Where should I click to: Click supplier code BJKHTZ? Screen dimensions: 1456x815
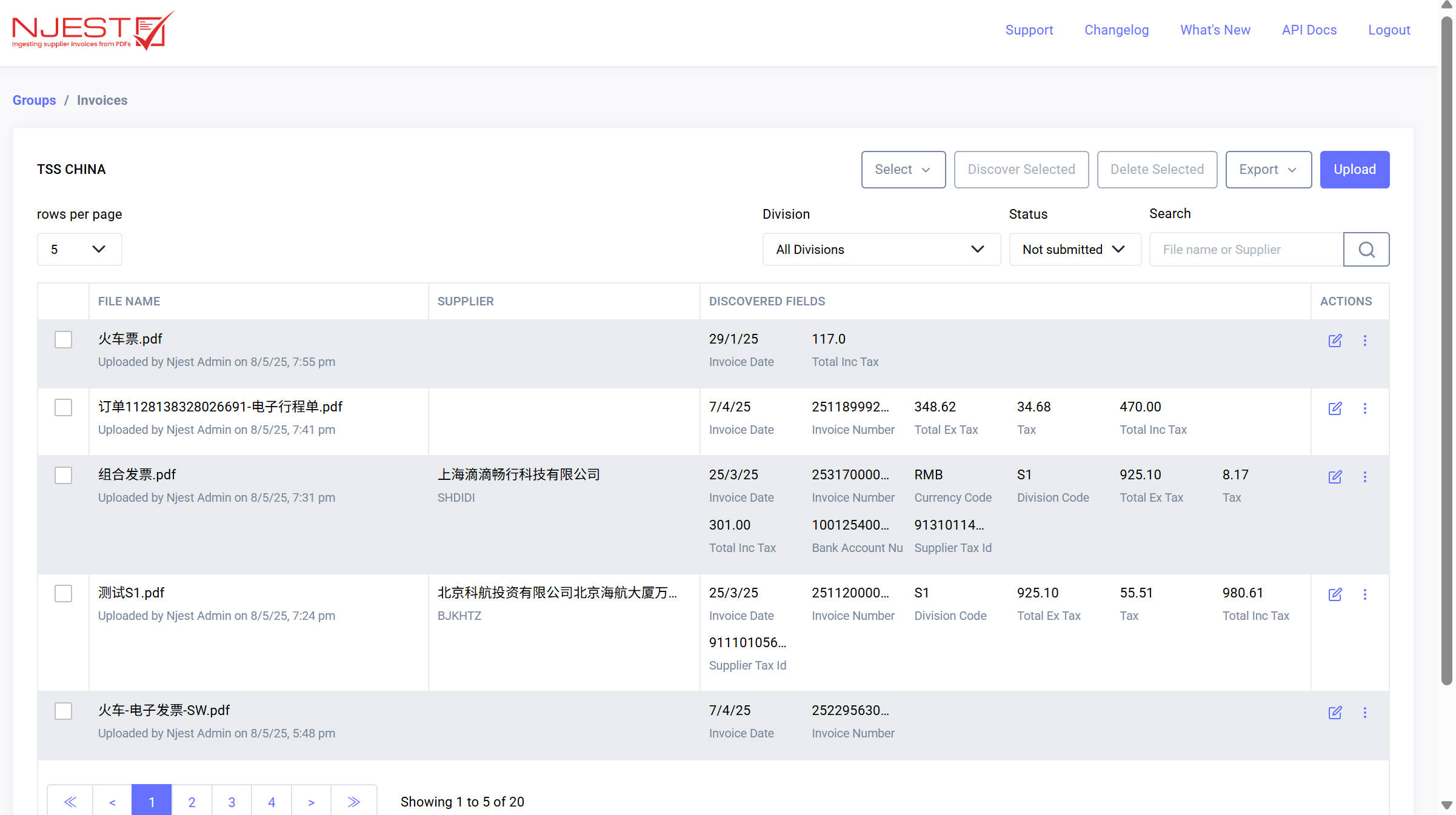(459, 616)
